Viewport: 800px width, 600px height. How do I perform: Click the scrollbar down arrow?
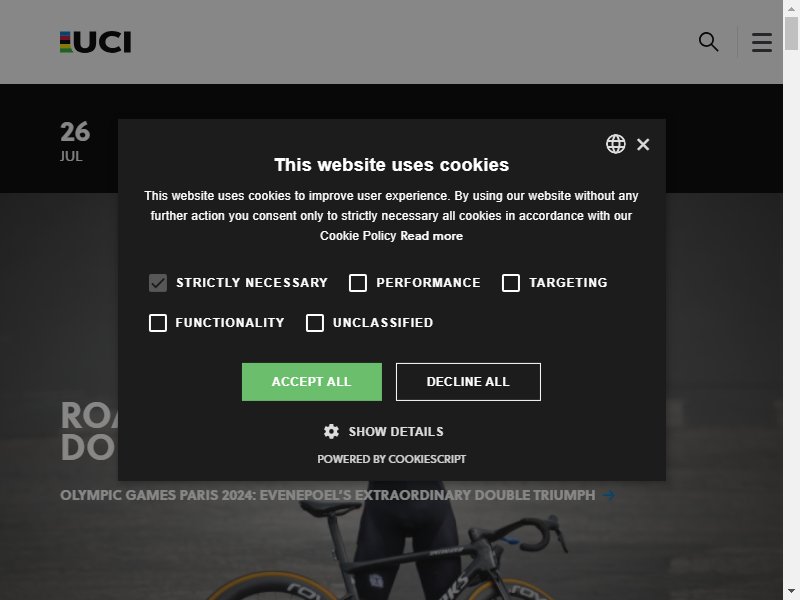pos(791,592)
